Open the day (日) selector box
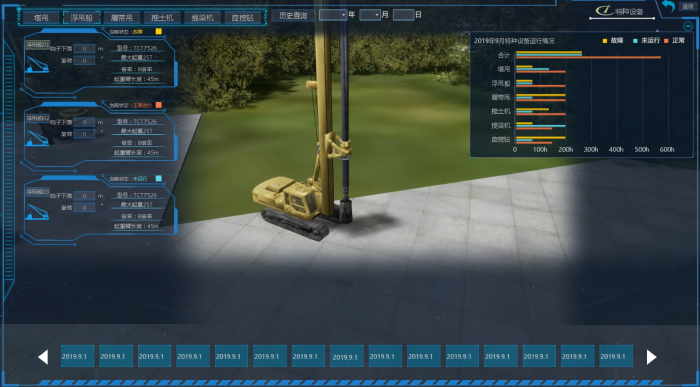 pos(404,15)
